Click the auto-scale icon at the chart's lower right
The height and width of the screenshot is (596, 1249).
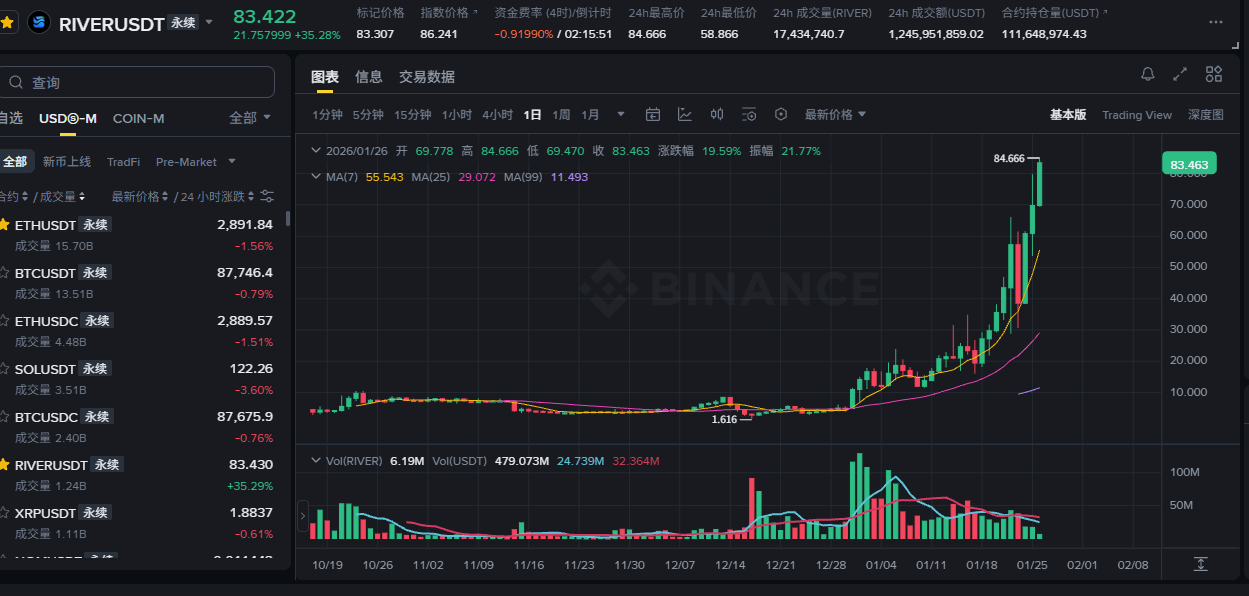point(1201,564)
